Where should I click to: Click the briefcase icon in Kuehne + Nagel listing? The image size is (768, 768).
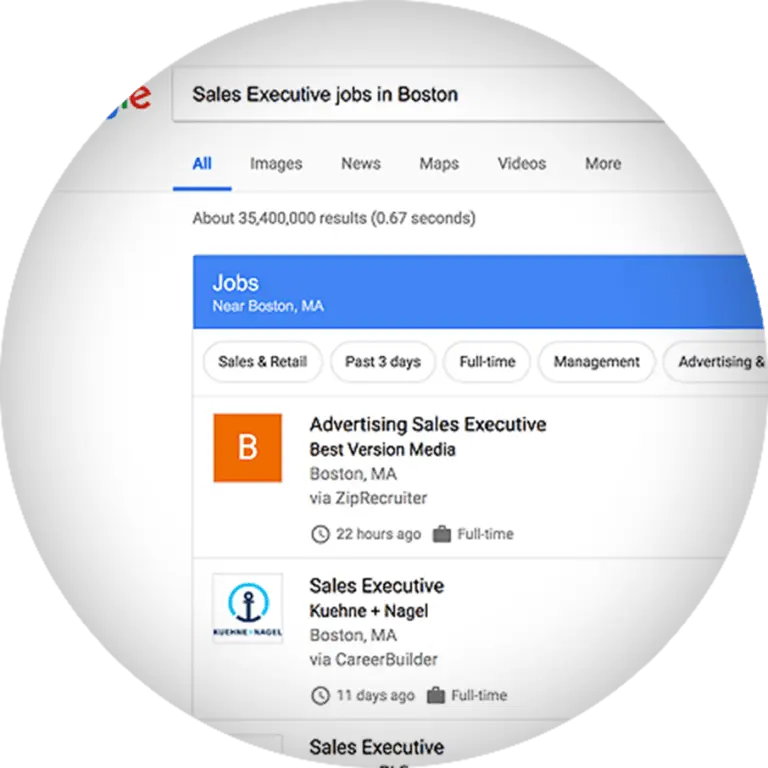point(435,695)
